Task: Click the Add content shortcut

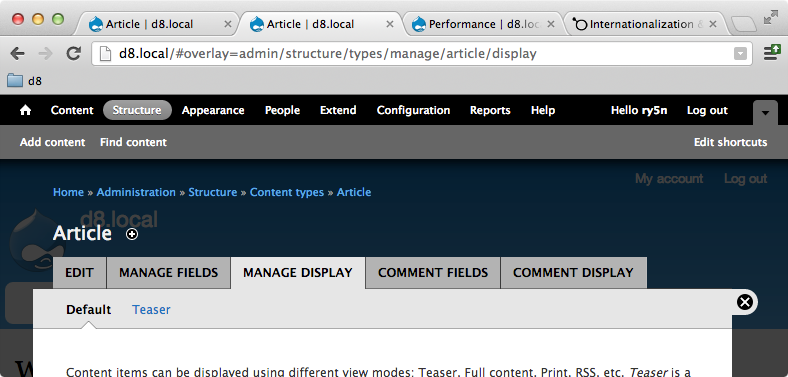Action: [x=52, y=142]
